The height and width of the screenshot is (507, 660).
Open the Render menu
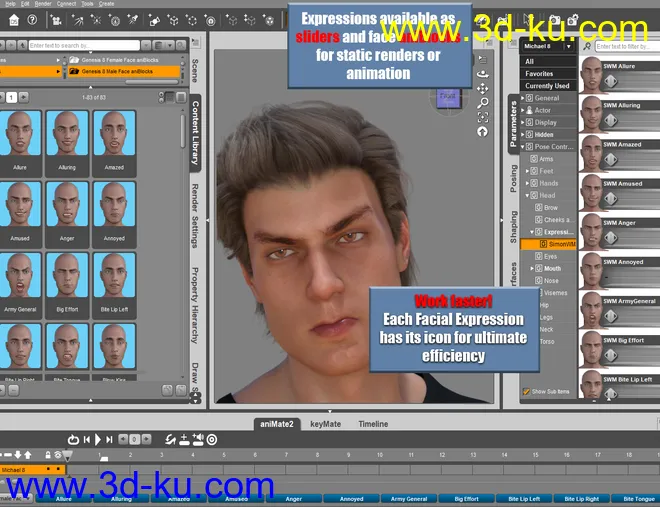(x=43, y=4)
